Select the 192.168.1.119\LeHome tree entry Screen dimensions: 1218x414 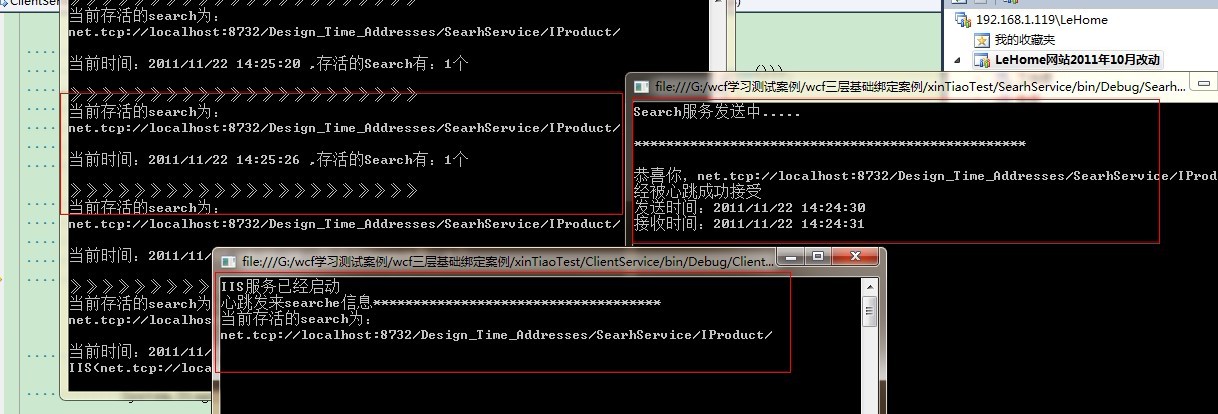tap(1041, 19)
